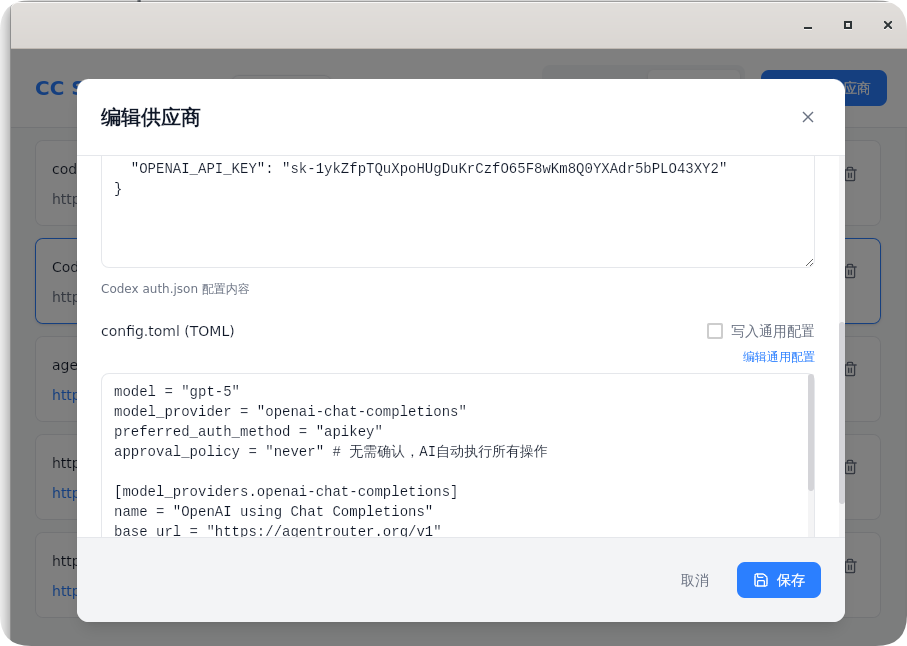Click the fourth card's blue http link

click(x=64, y=493)
